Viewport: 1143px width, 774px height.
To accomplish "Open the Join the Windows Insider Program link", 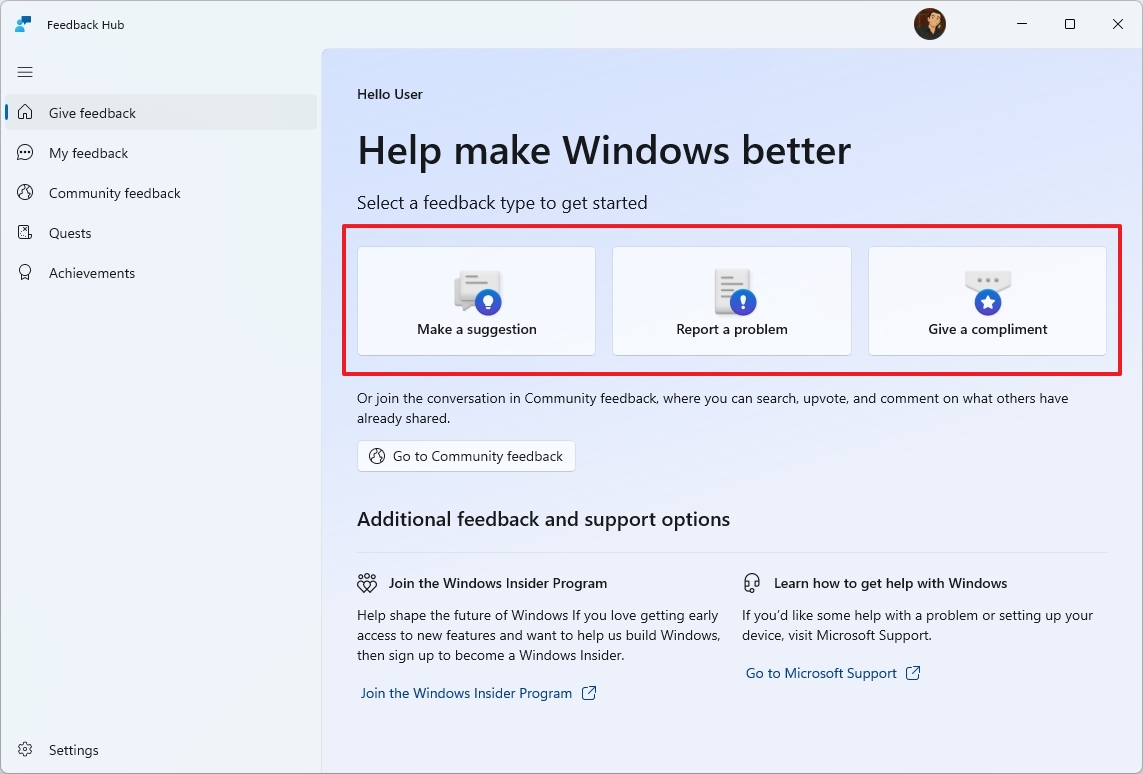I will pos(468,692).
